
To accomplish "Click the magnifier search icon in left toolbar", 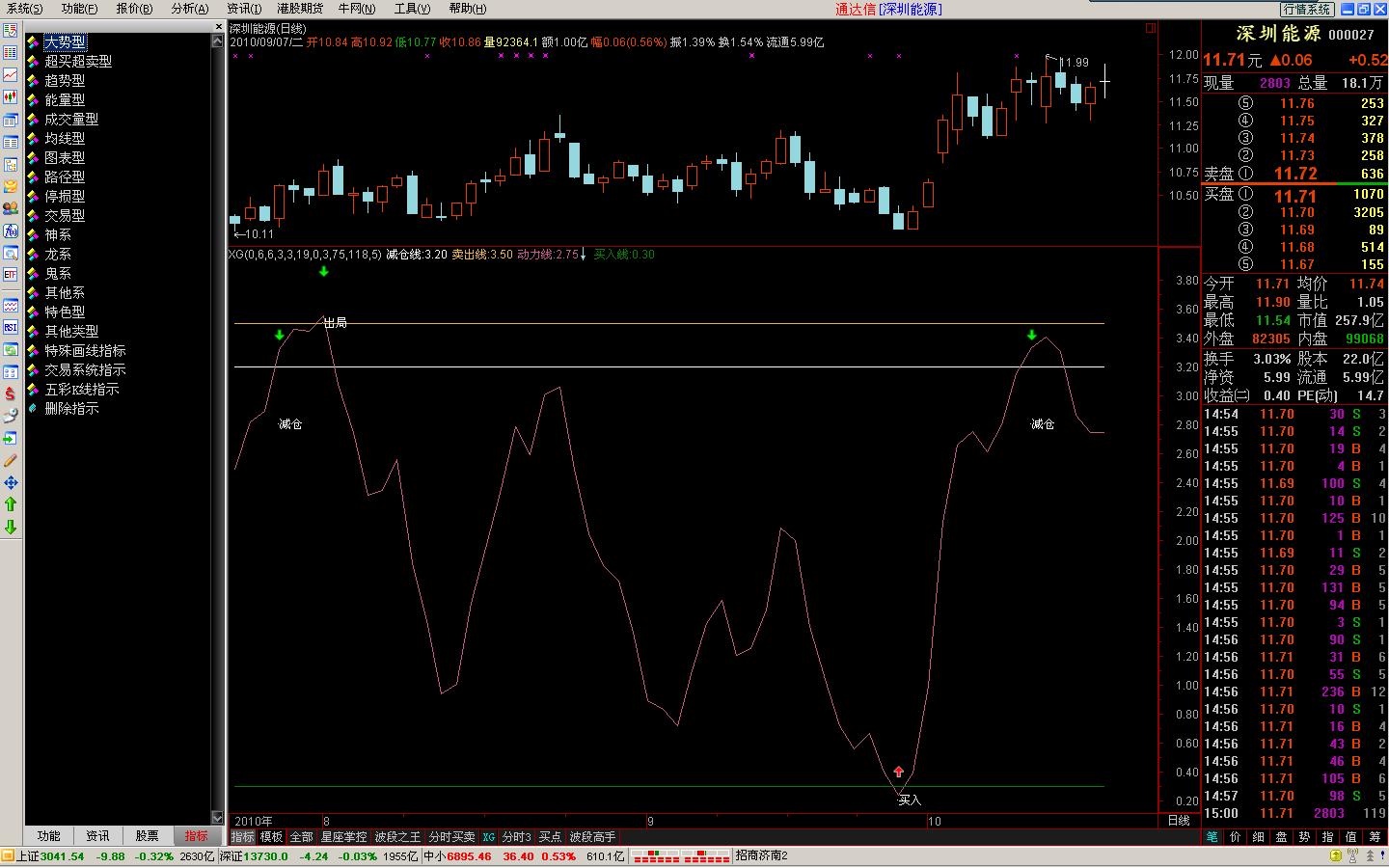I will click(11, 253).
